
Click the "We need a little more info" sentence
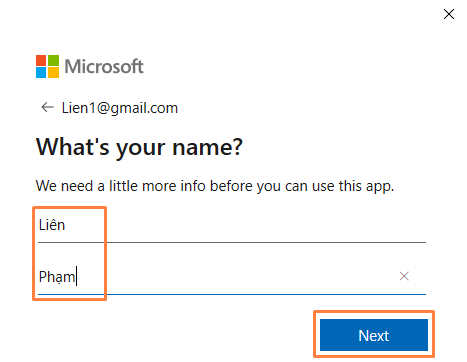(x=215, y=186)
